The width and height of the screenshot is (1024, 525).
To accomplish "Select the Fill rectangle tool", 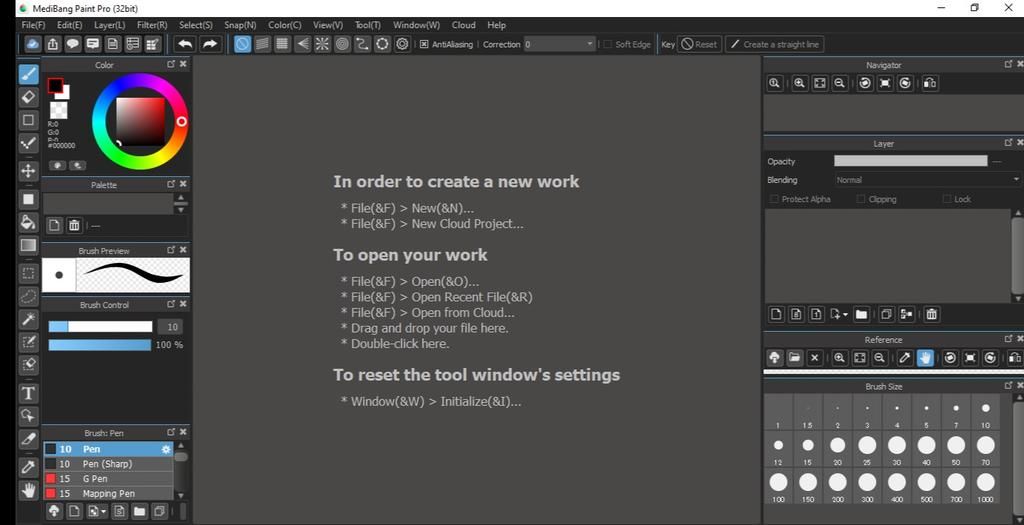I will [28, 199].
